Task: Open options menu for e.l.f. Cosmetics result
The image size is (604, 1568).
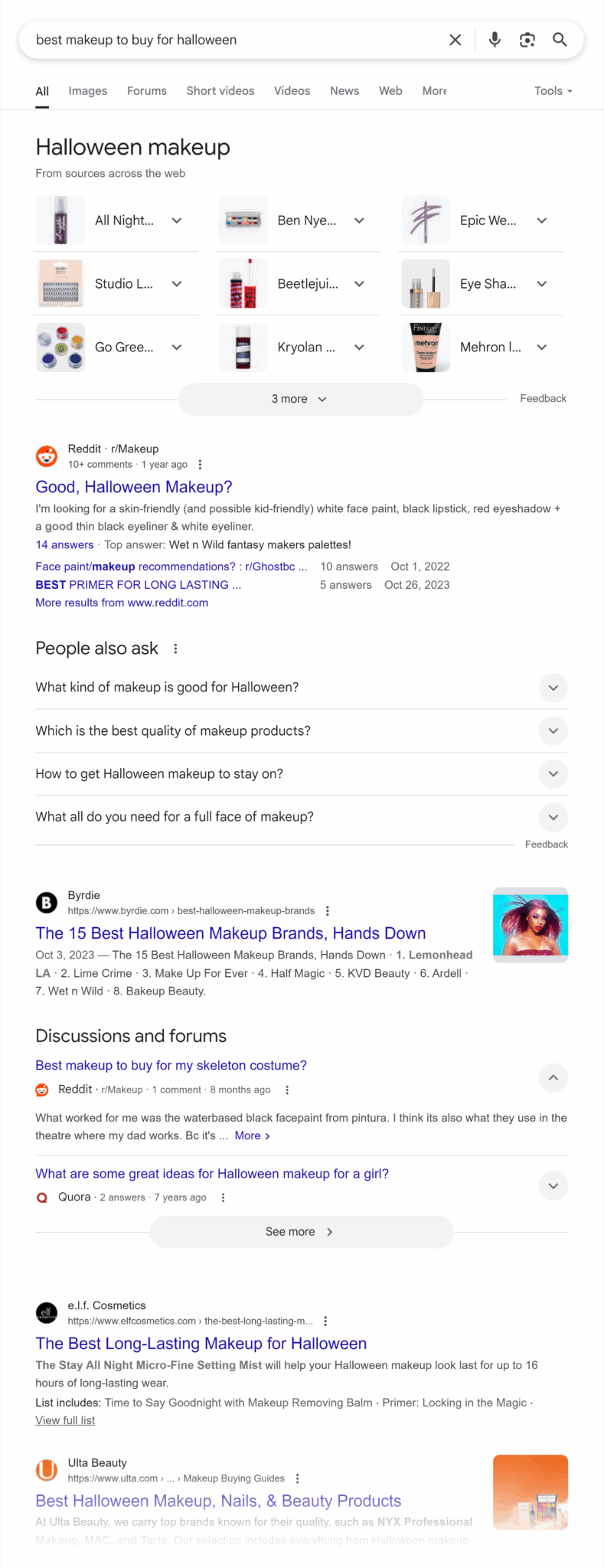Action: coord(325,1321)
